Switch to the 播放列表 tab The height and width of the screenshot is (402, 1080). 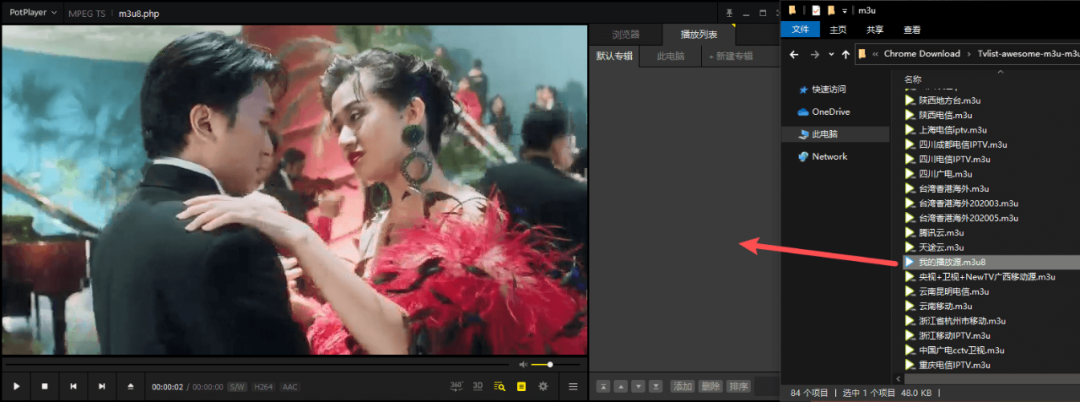(x=698, y=34)
